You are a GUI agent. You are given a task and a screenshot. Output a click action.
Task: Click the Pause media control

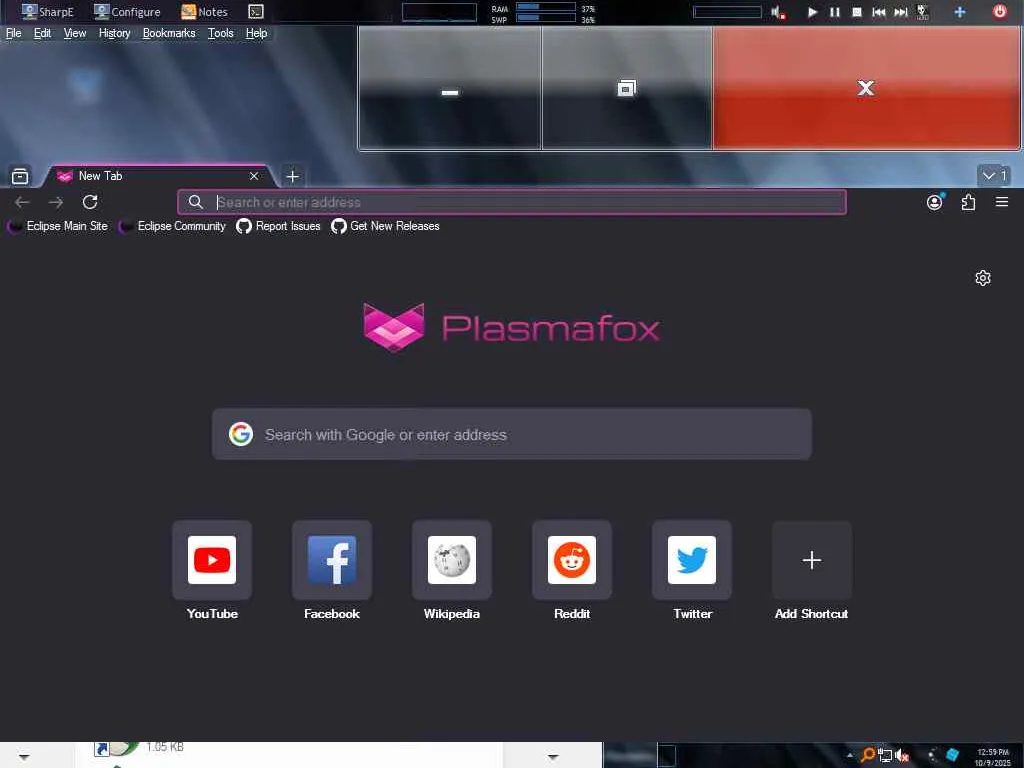click(x=835, y=12)
